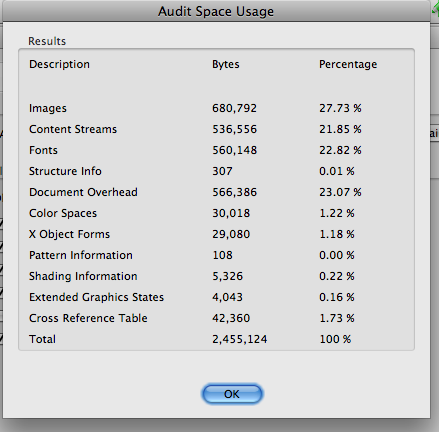The height and width of the screenshot is (432, 439).
Task: Click the Results group label
Action: click(47, 41)
